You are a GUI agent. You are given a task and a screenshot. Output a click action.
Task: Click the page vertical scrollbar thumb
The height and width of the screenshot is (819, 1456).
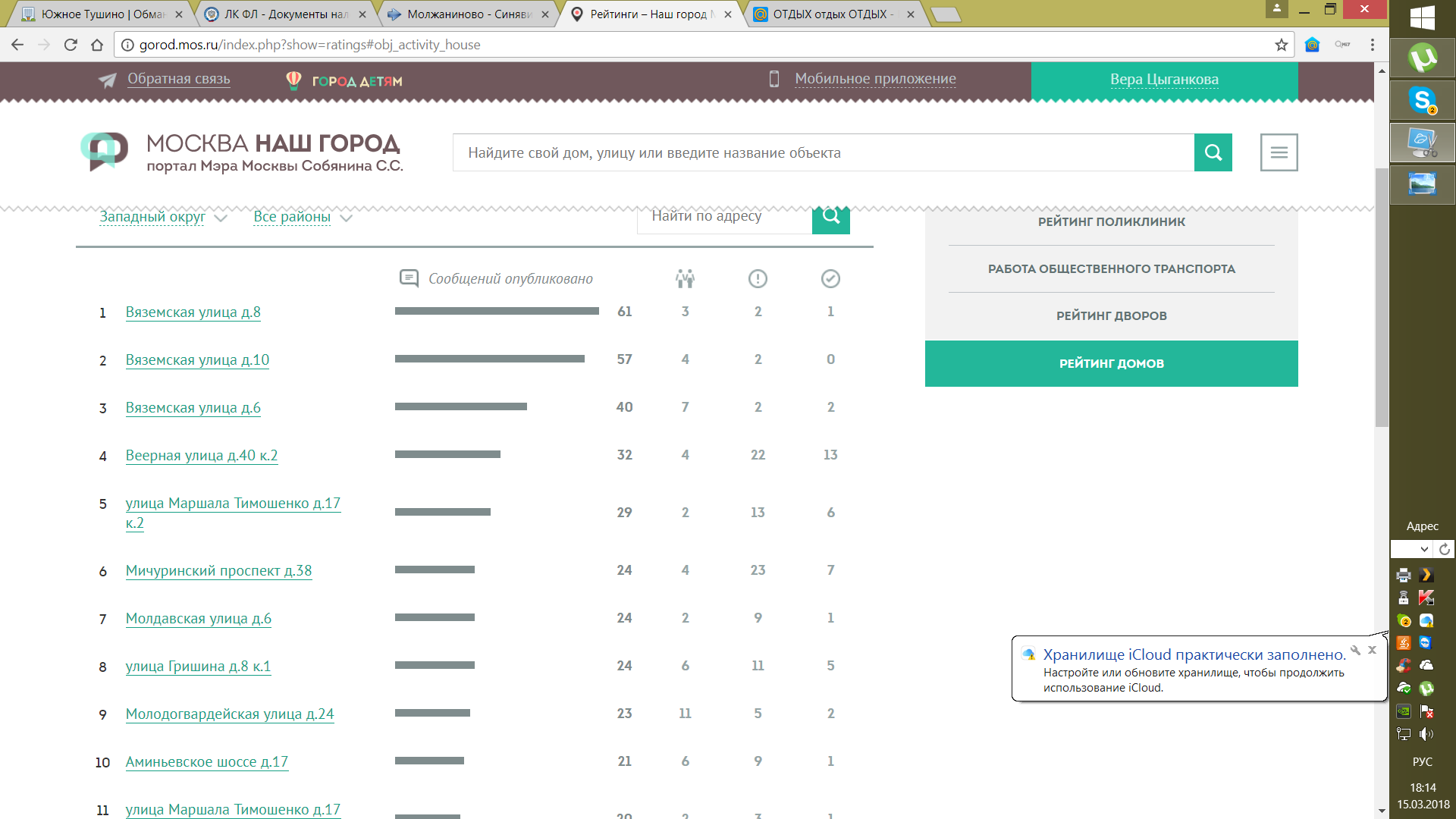click(1382, 296)
